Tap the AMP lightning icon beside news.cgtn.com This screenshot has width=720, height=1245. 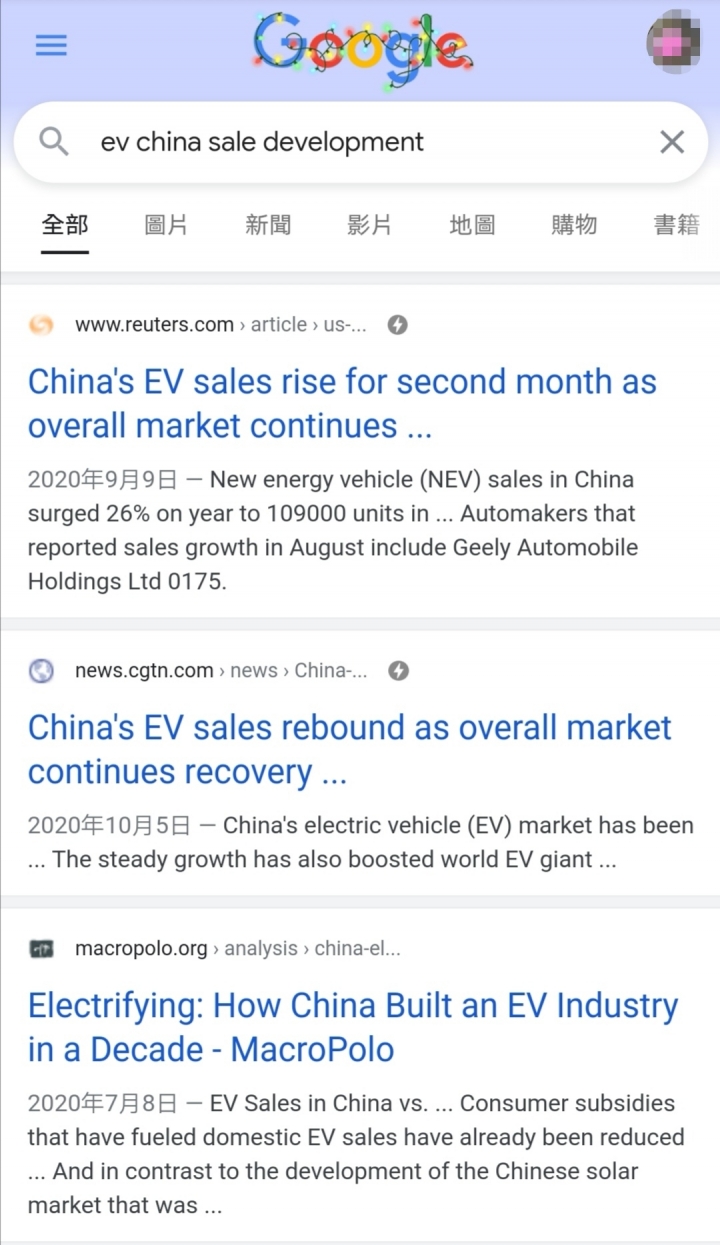pos(398,671)
